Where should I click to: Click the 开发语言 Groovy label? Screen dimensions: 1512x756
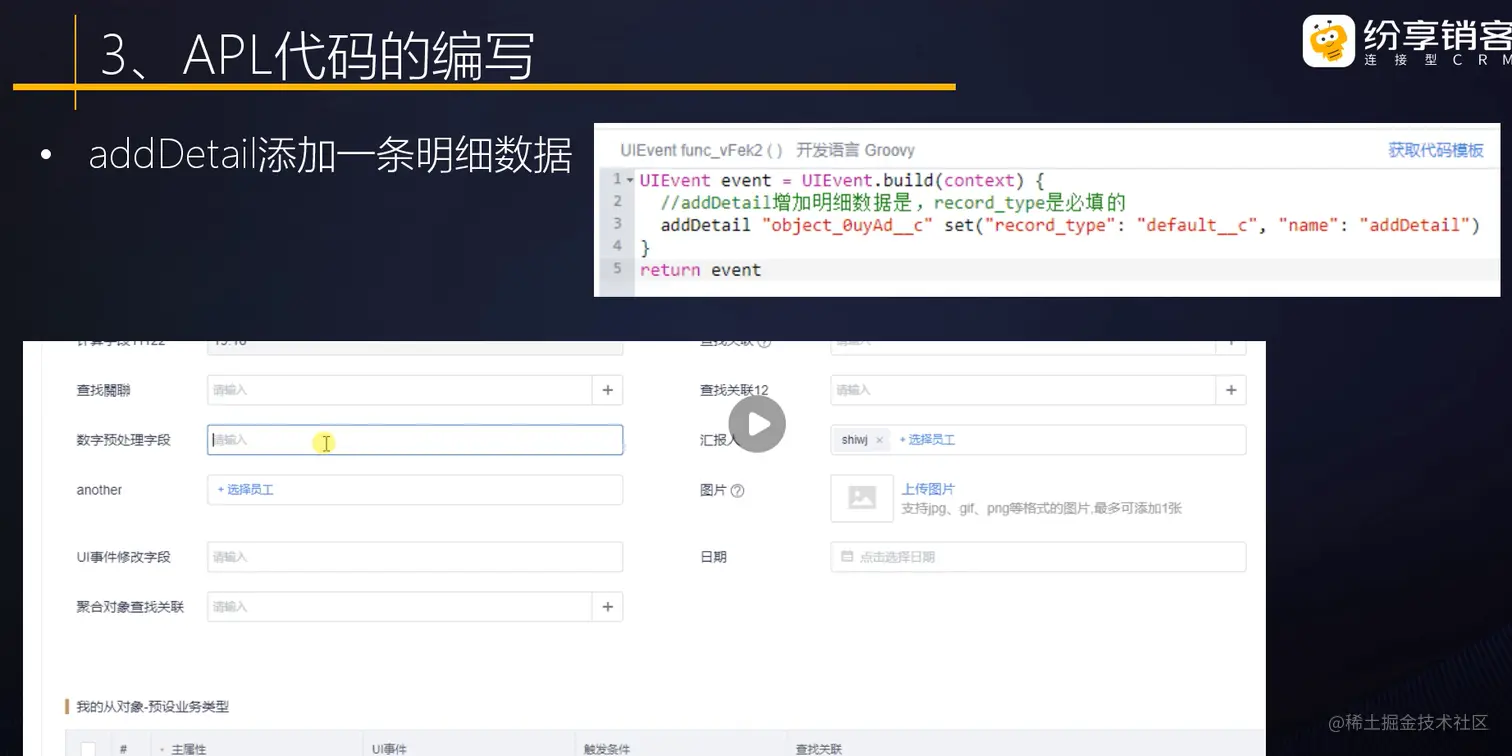[855, 150]
